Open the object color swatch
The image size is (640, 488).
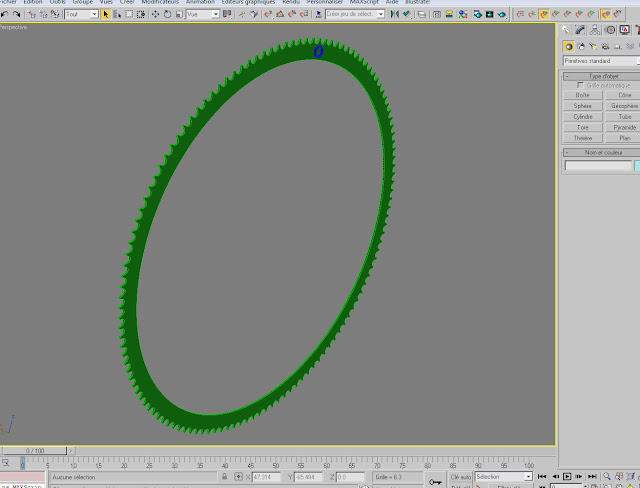point(637,165)
